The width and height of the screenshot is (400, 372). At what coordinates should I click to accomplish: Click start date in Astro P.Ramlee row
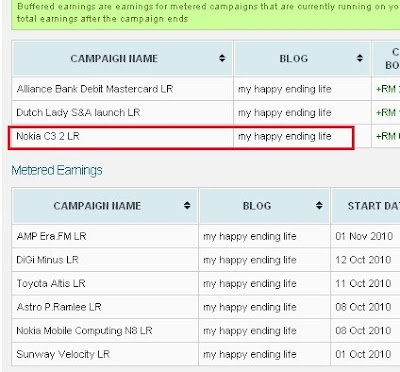363,307
